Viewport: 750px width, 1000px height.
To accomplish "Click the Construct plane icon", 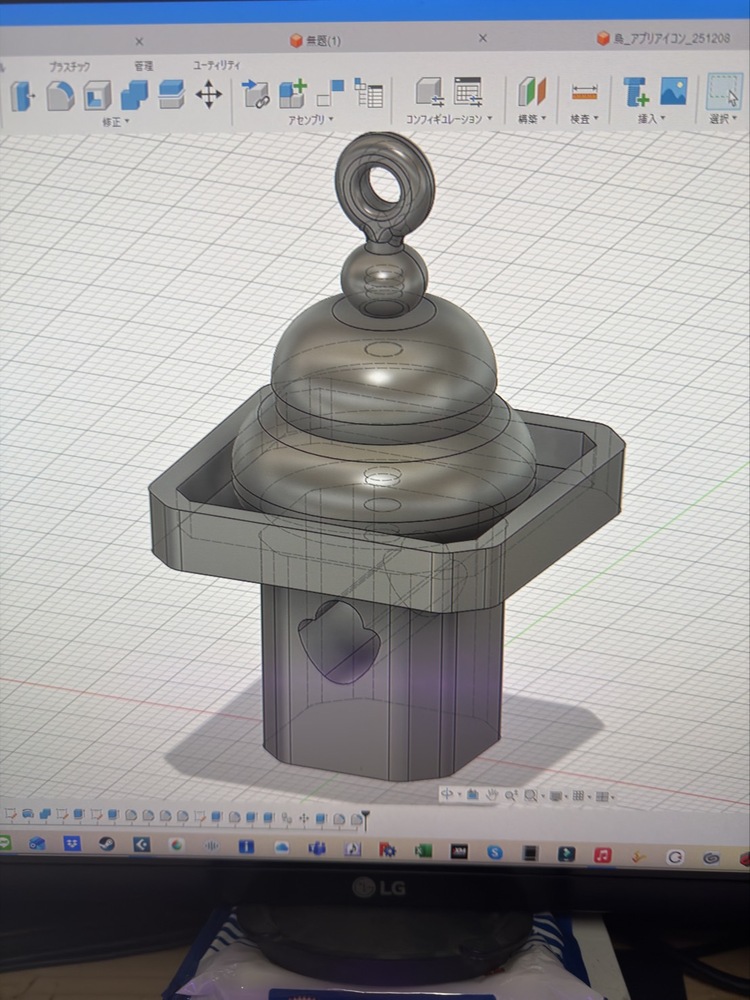I will coord(532,93).
